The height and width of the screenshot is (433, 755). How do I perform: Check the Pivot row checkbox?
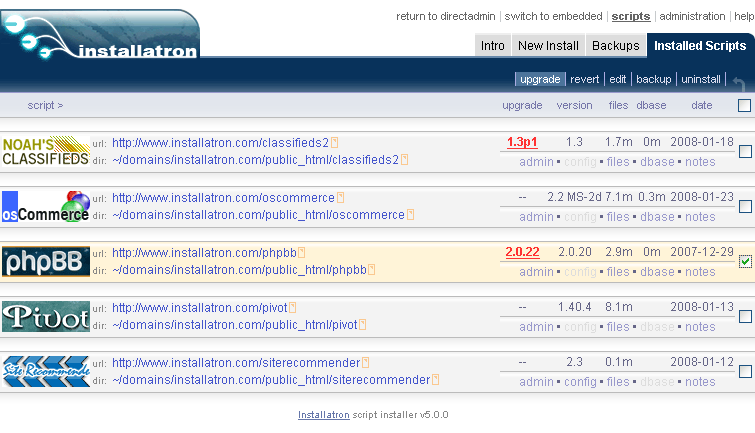745,316
